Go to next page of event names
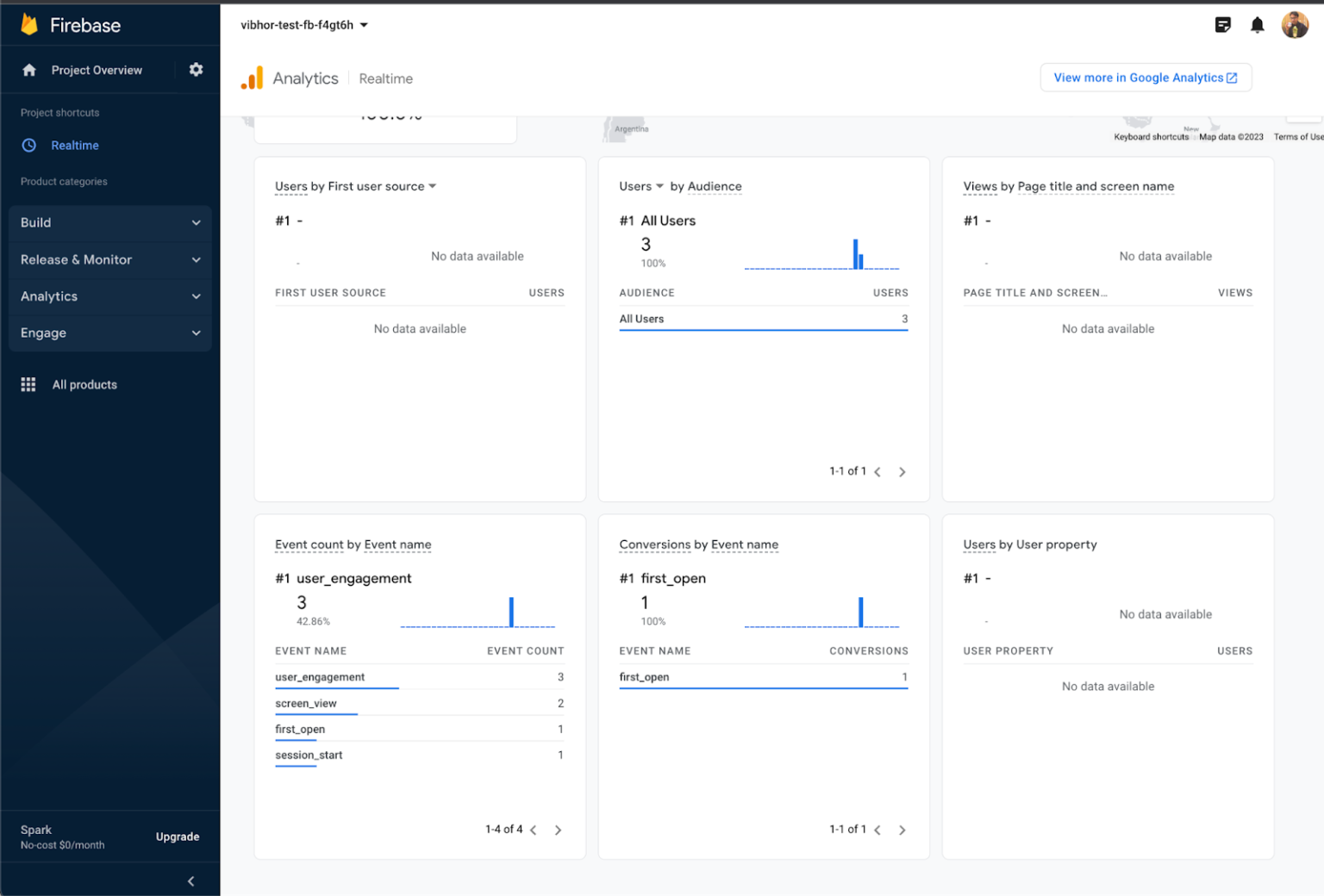 559,830
